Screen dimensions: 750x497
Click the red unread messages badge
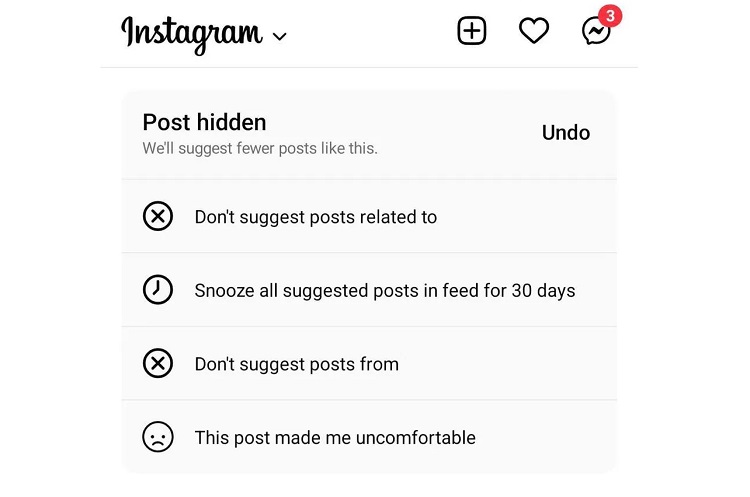(x=610, y=16)
